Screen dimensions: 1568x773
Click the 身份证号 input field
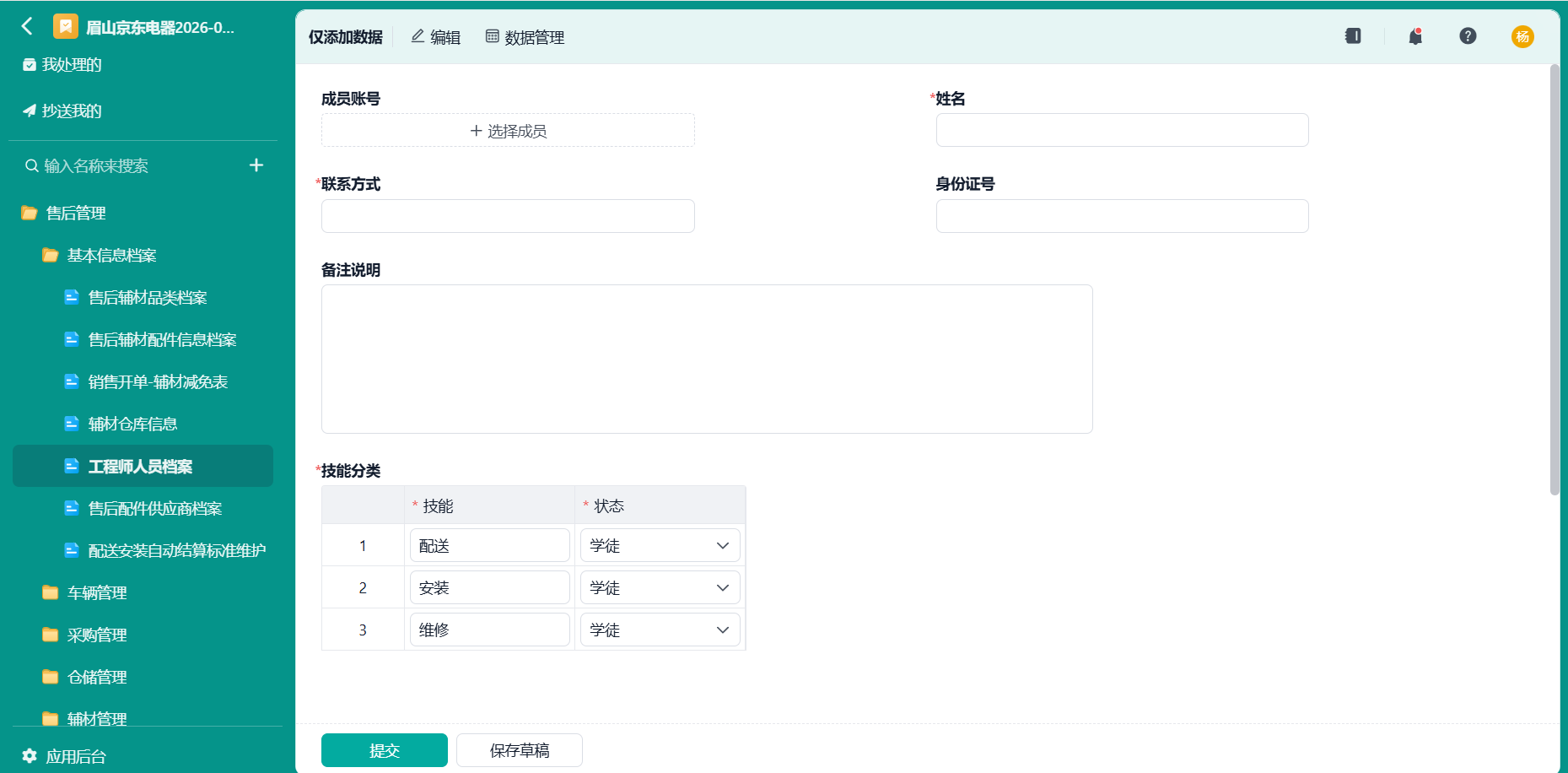tap(1122, 216)
